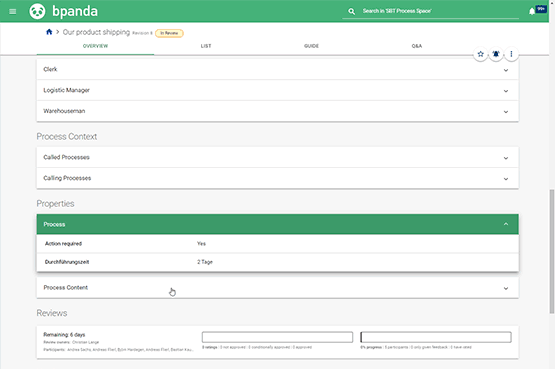Expand the Logistic Manager row

pyautogui.click(x=278, y=90)
